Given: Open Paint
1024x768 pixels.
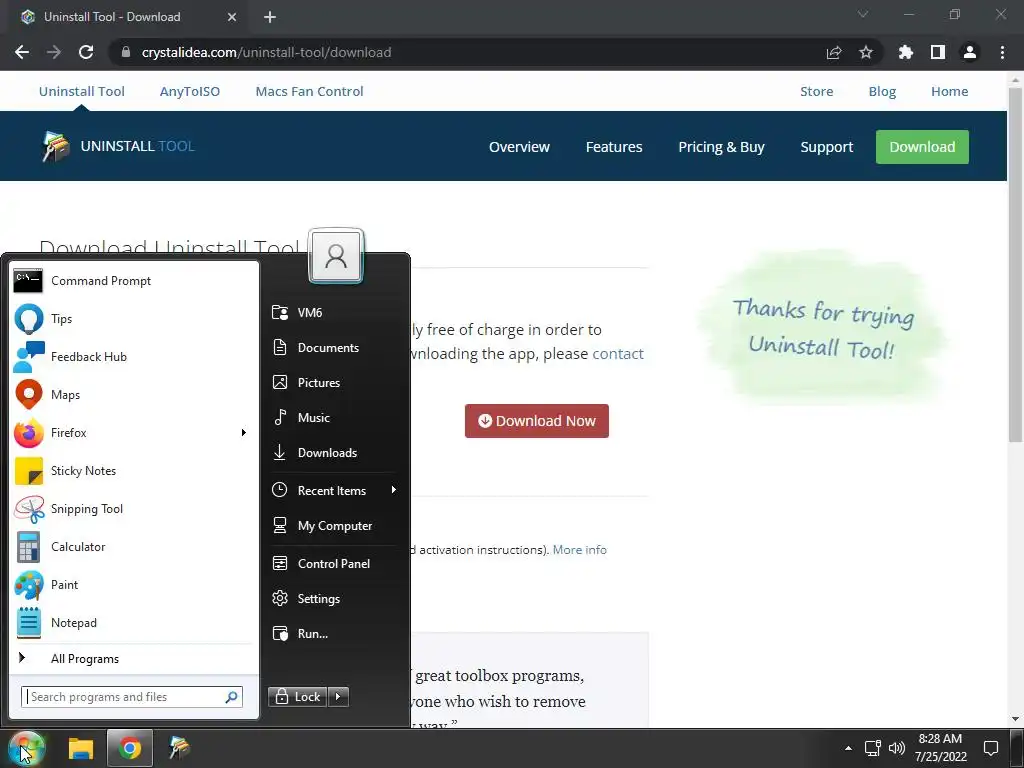Looking at the screenshot, I should click(x=133, y=584).
